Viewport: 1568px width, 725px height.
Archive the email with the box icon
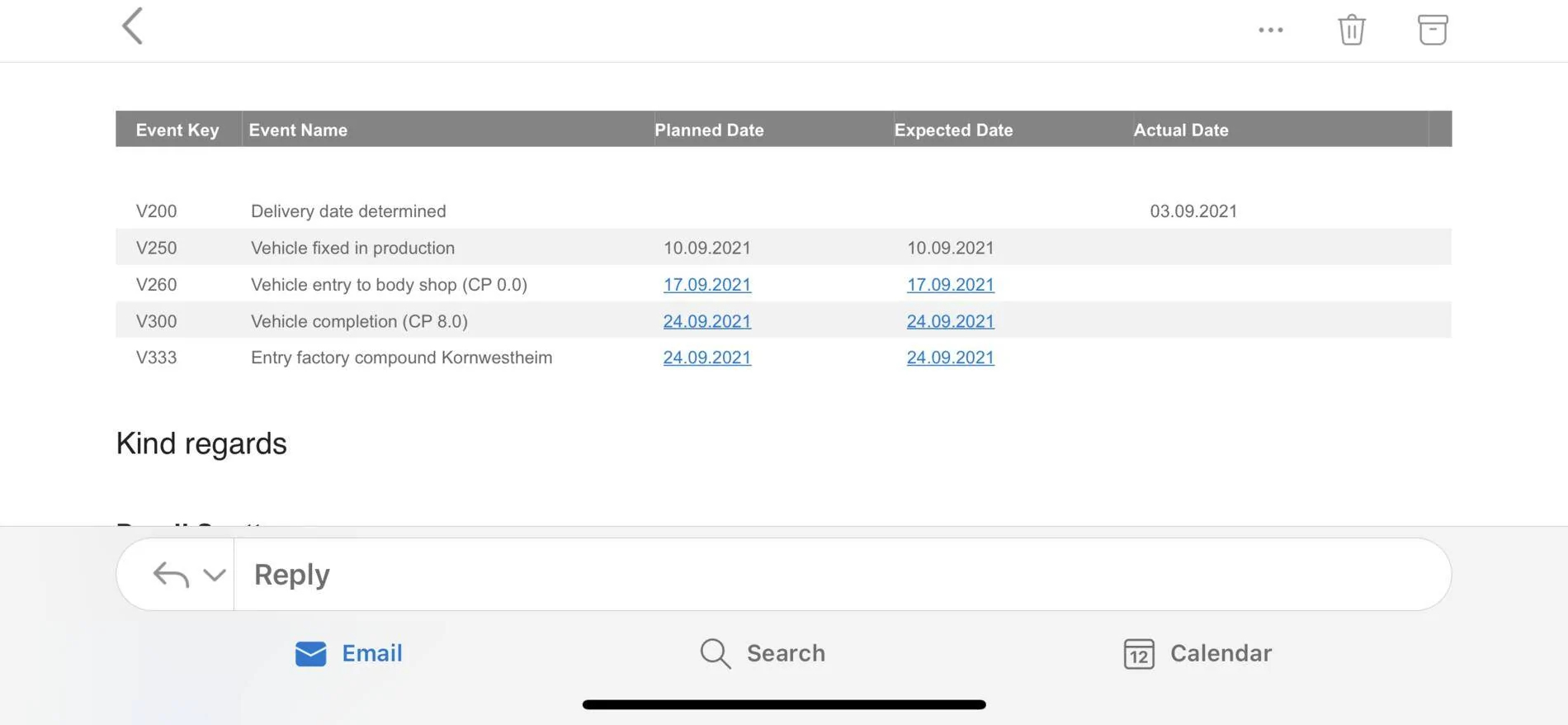1433,30
